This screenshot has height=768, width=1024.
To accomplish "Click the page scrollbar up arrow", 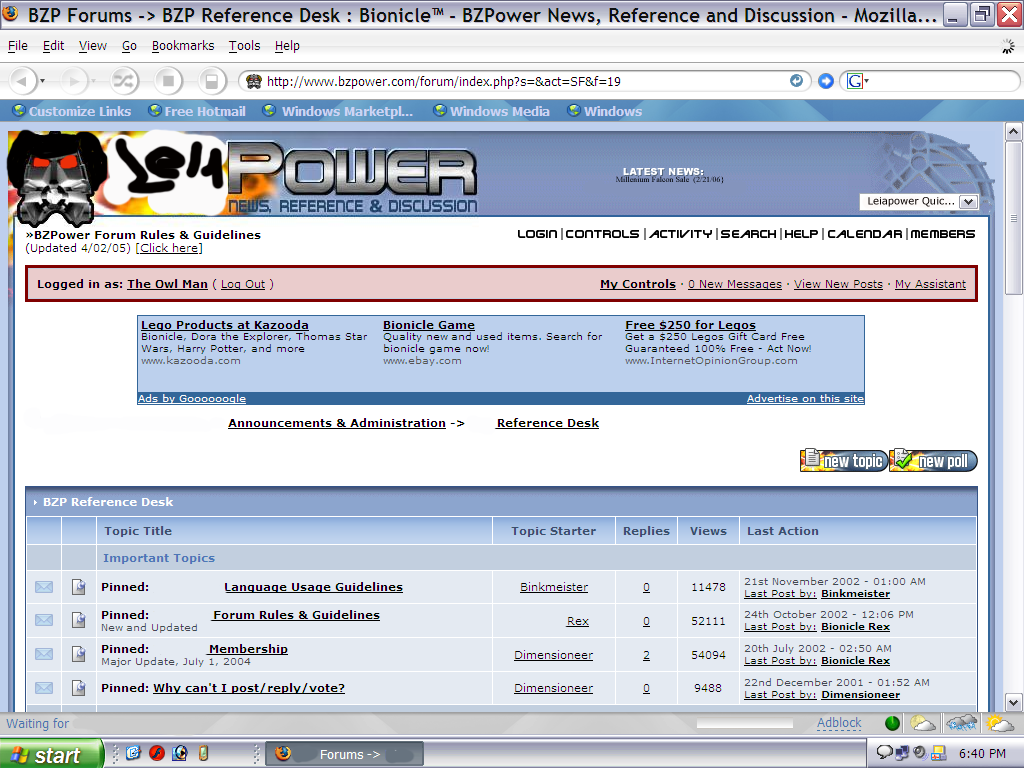I will click(1013, 132).
